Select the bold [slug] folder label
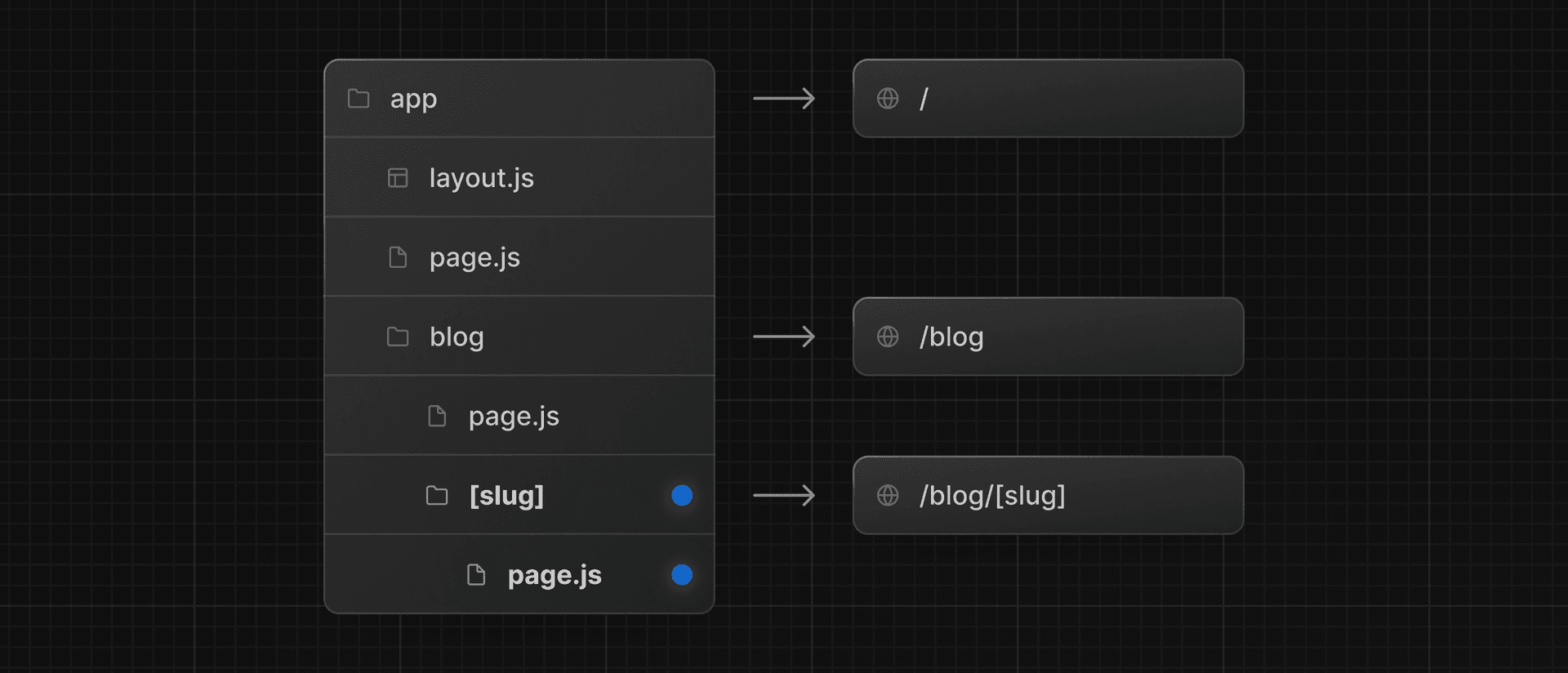The width and height of the screenshot is (1568, 673). 506,496
